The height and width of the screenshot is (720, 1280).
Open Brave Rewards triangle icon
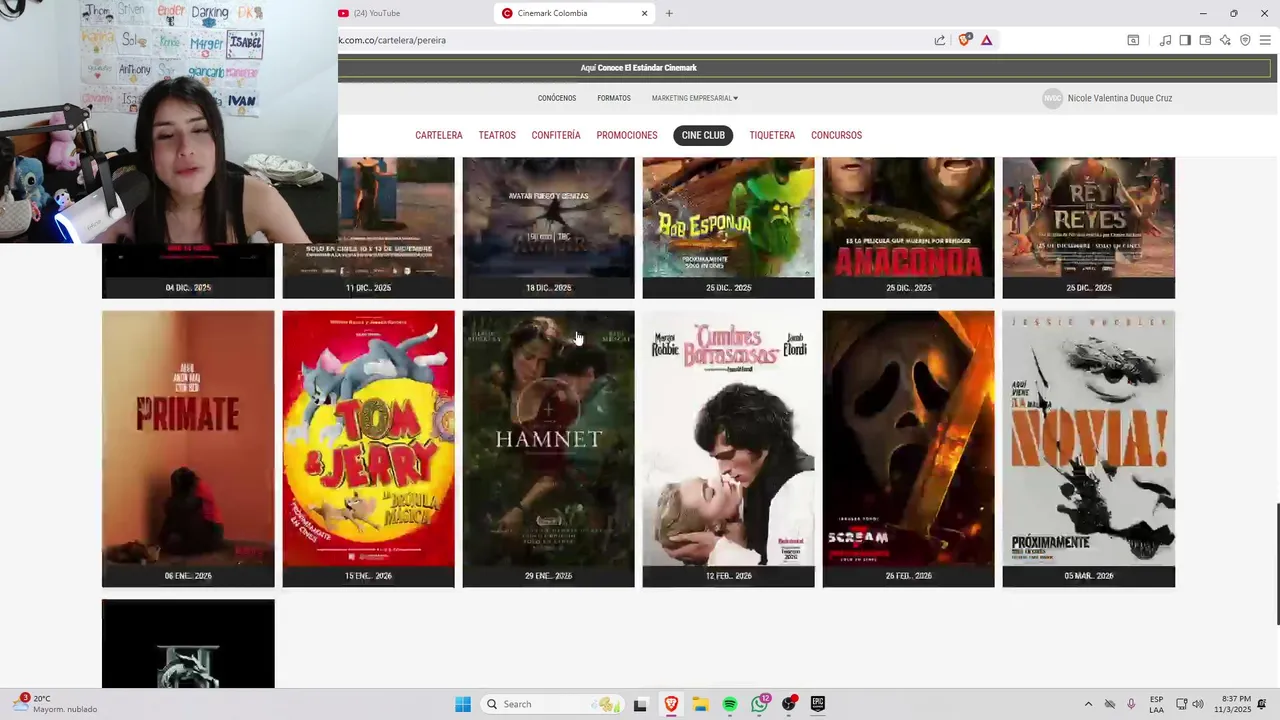(986, 40)
